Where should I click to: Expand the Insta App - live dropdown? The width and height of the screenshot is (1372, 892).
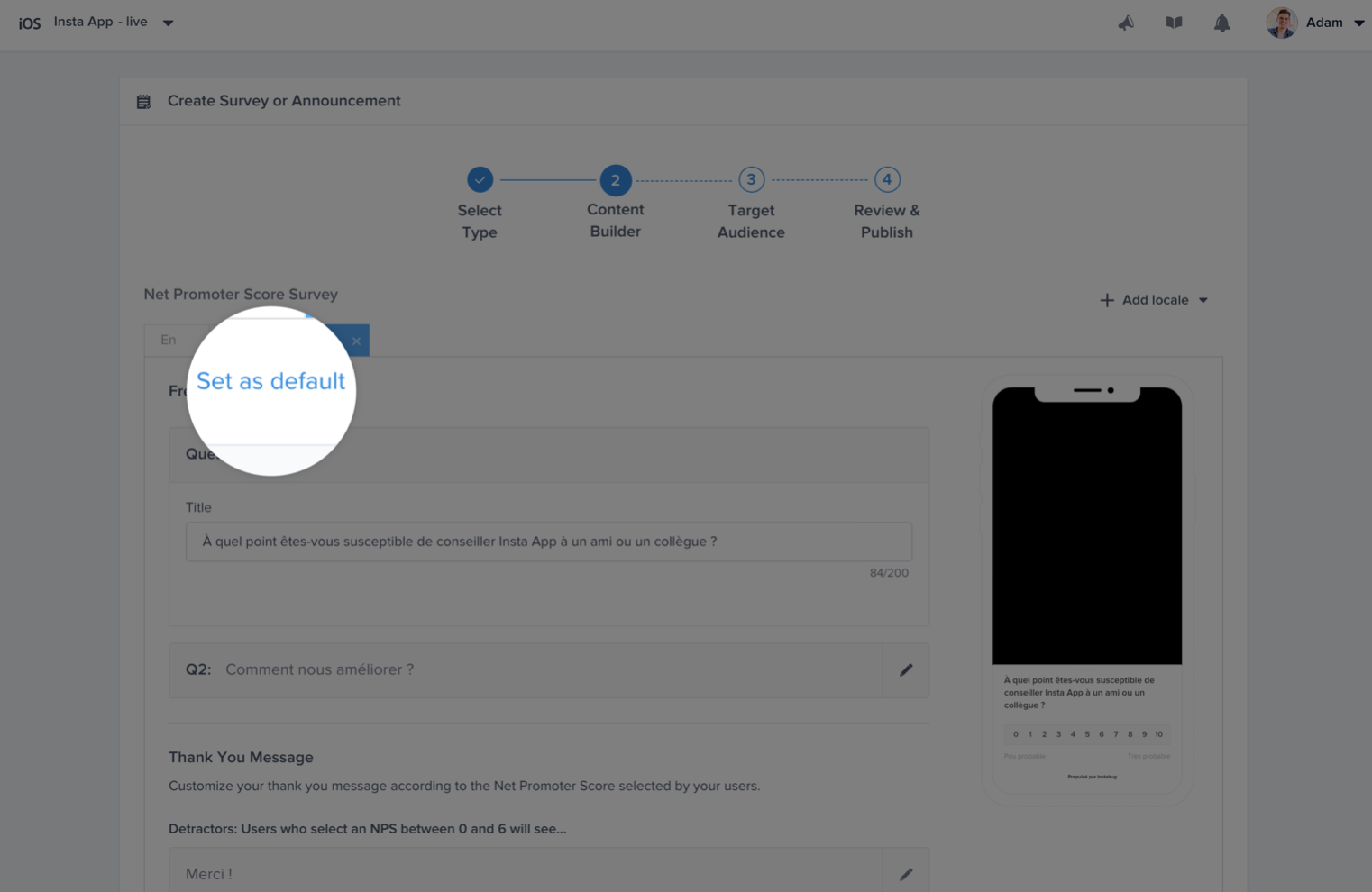click(x=168, y=23)
